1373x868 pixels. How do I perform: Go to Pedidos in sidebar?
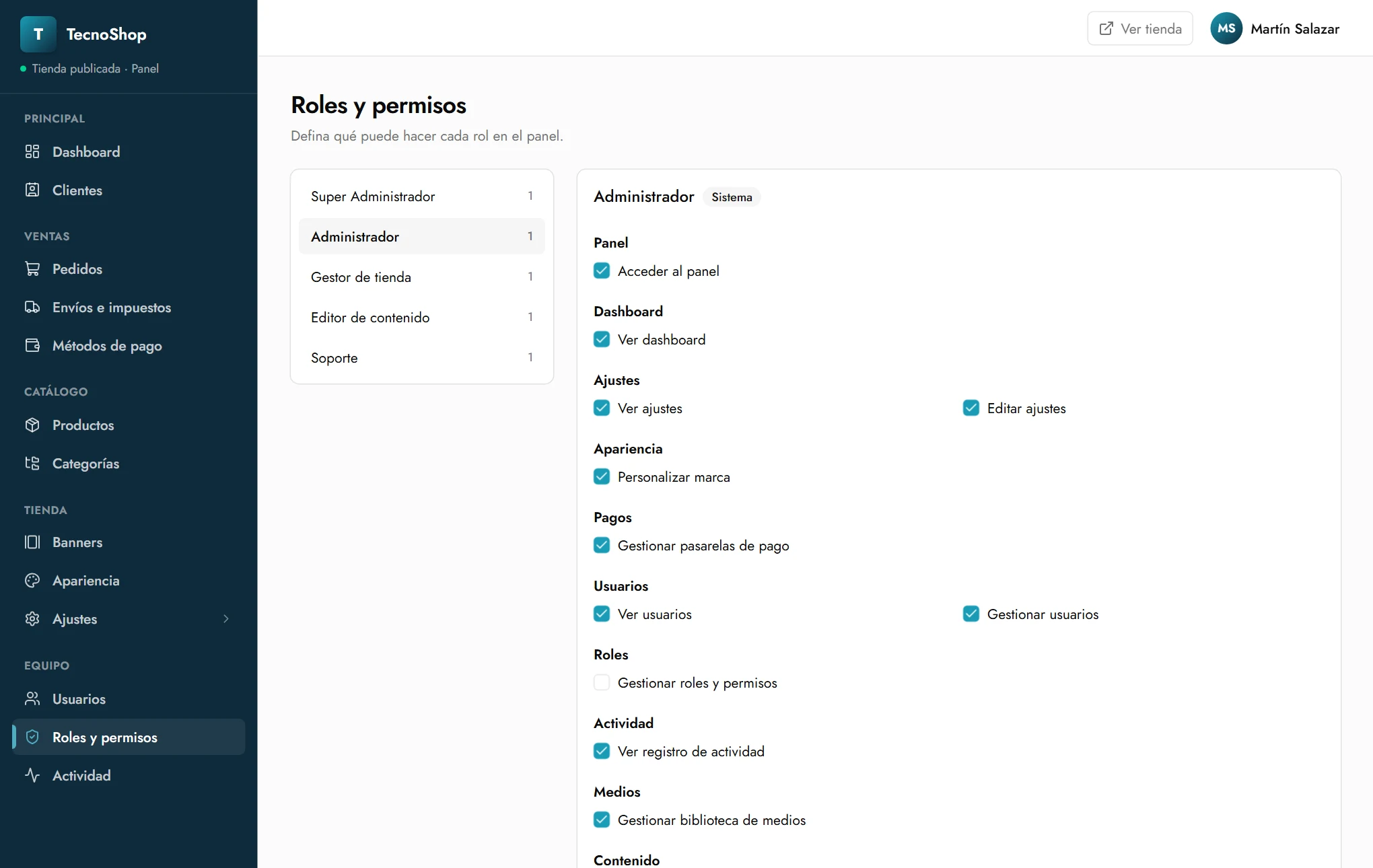[129, 268]
